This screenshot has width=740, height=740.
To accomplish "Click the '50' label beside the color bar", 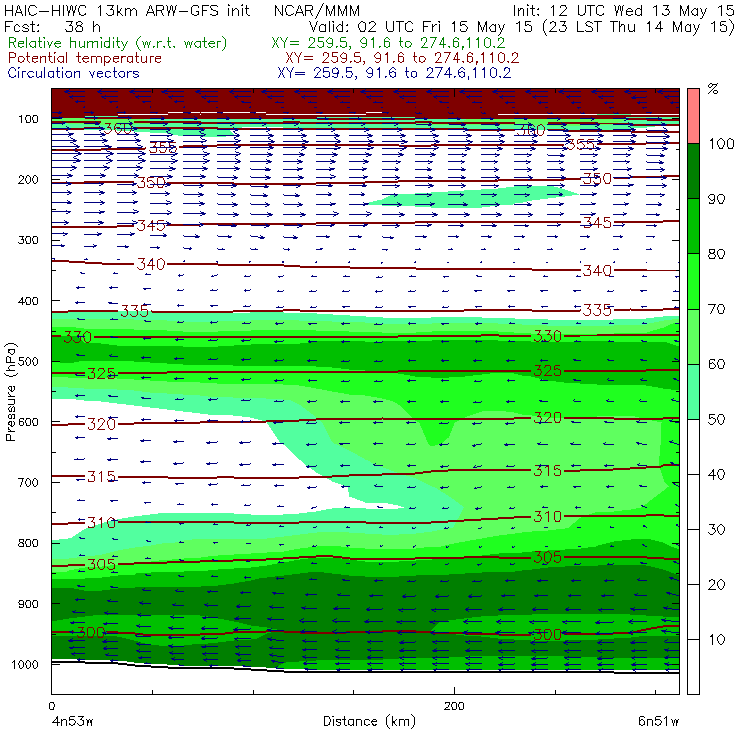I will tap(716, 420).
